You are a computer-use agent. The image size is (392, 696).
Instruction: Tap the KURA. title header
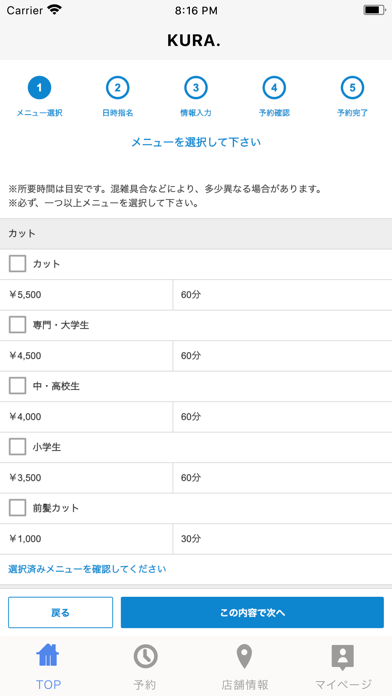coord(194,41)
